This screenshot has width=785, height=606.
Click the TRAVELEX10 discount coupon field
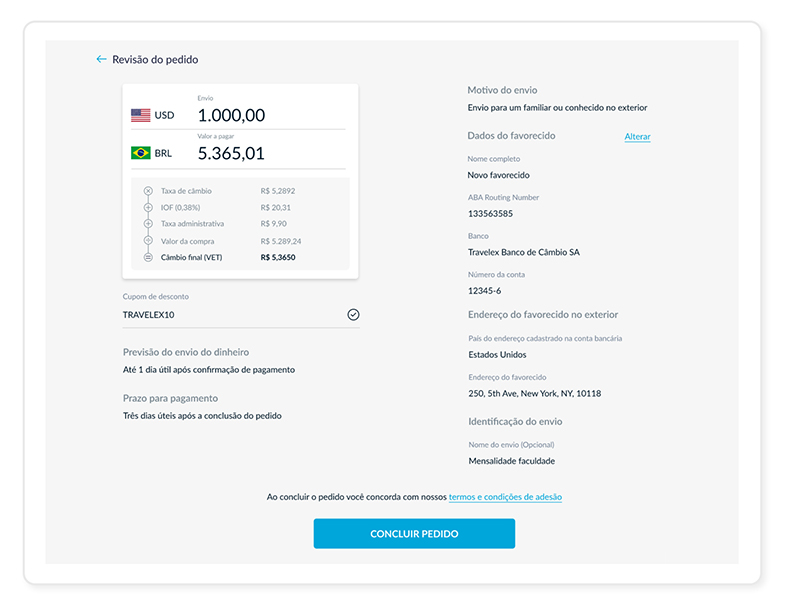click(230, 314)
